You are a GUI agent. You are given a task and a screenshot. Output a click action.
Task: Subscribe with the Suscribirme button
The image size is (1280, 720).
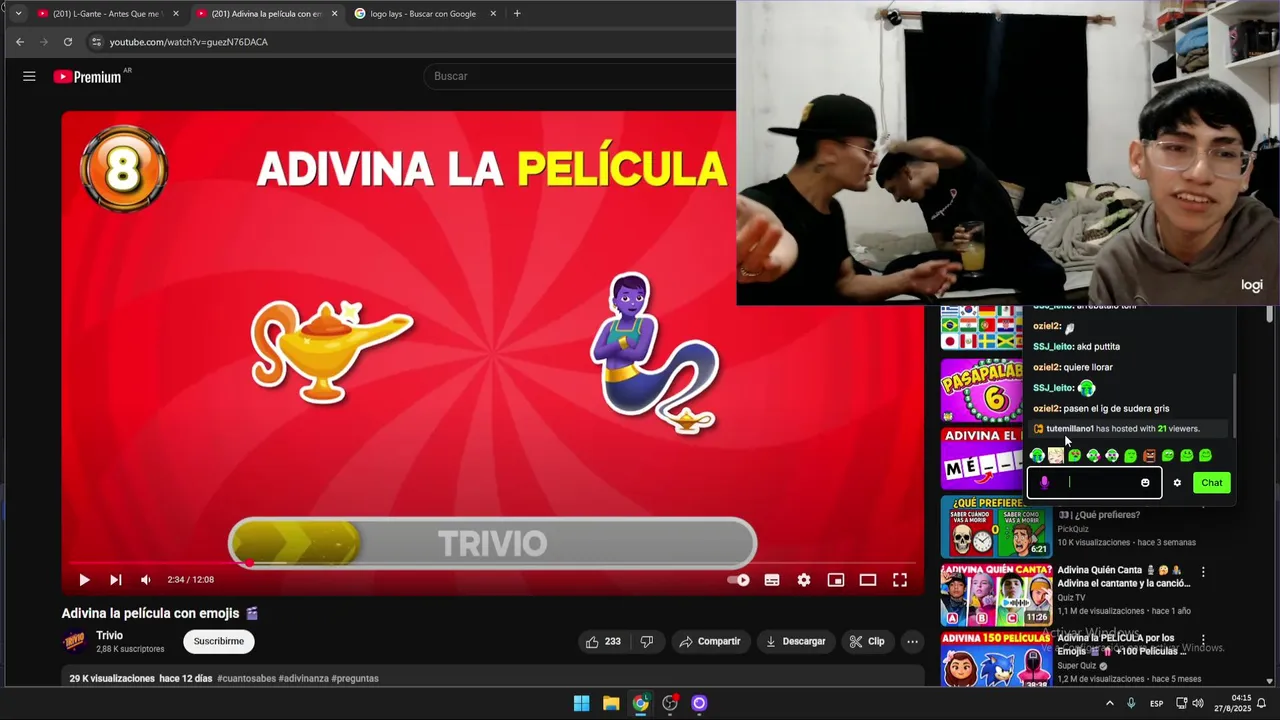pos(218,641)
